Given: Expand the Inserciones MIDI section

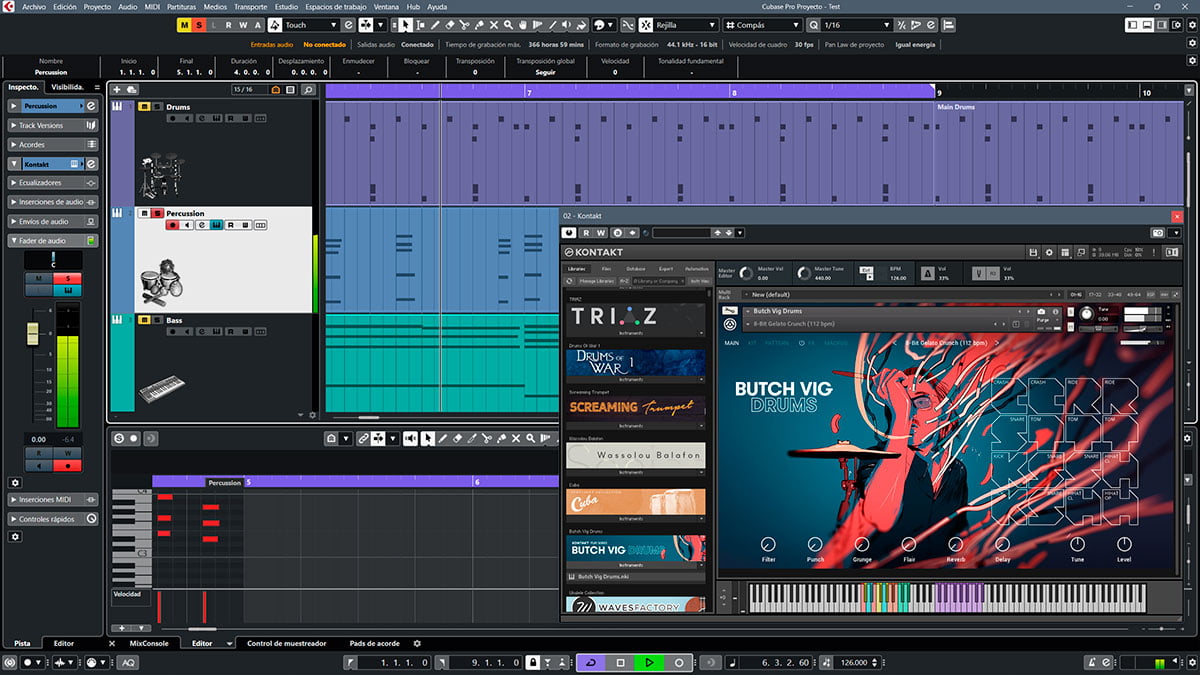Looking at the screenshot, I should 53,499.
